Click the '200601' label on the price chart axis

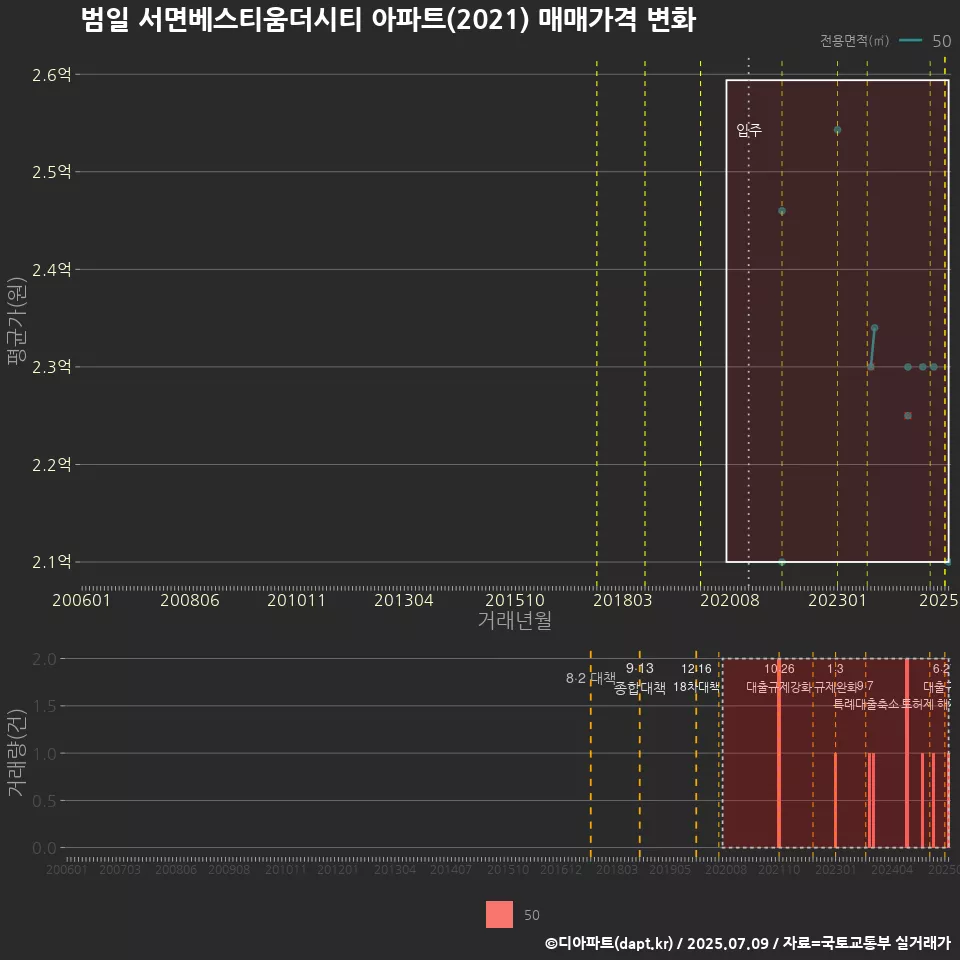click(81, 600)
